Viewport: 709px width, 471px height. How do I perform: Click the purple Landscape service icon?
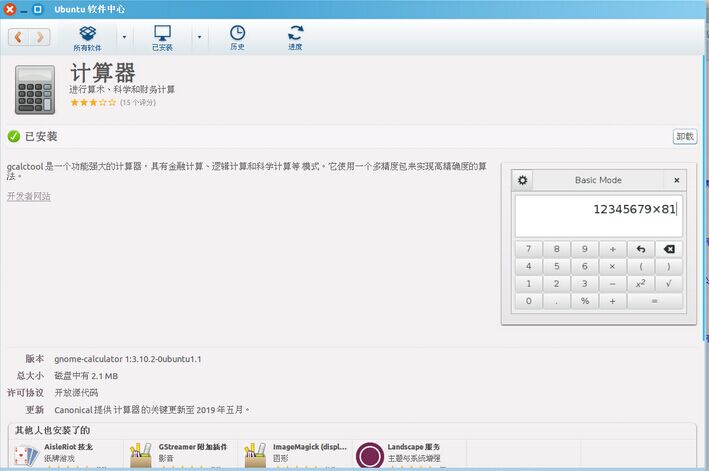370,456
